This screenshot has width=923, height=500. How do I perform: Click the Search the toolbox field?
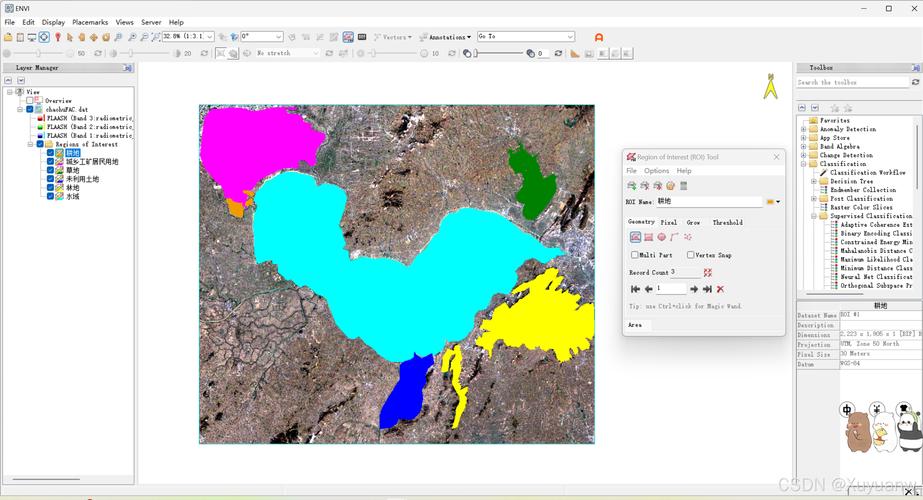[853, 82]
